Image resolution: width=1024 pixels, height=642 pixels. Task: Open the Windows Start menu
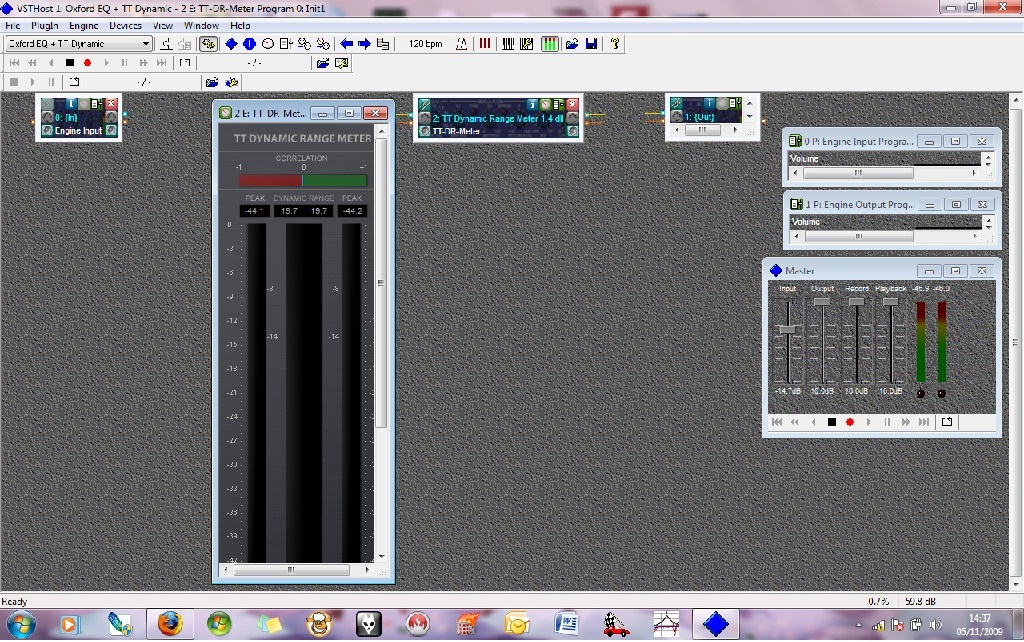[x=21, y=624]
